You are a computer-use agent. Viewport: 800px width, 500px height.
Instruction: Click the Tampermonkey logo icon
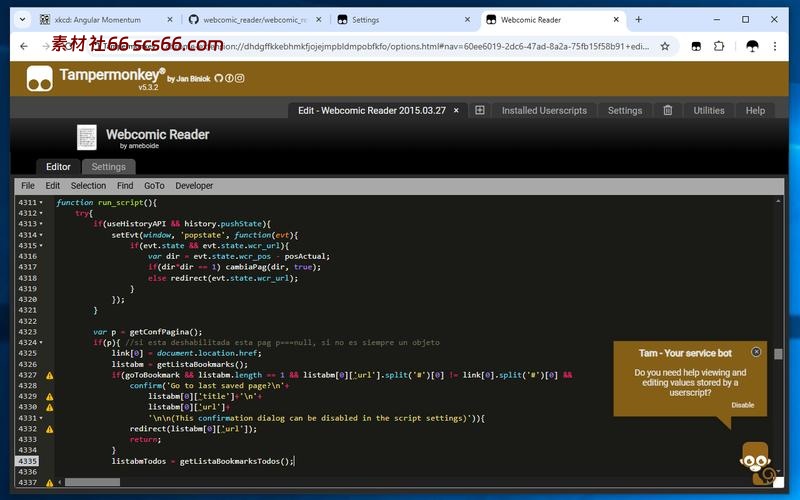click(x=39, y=78)
